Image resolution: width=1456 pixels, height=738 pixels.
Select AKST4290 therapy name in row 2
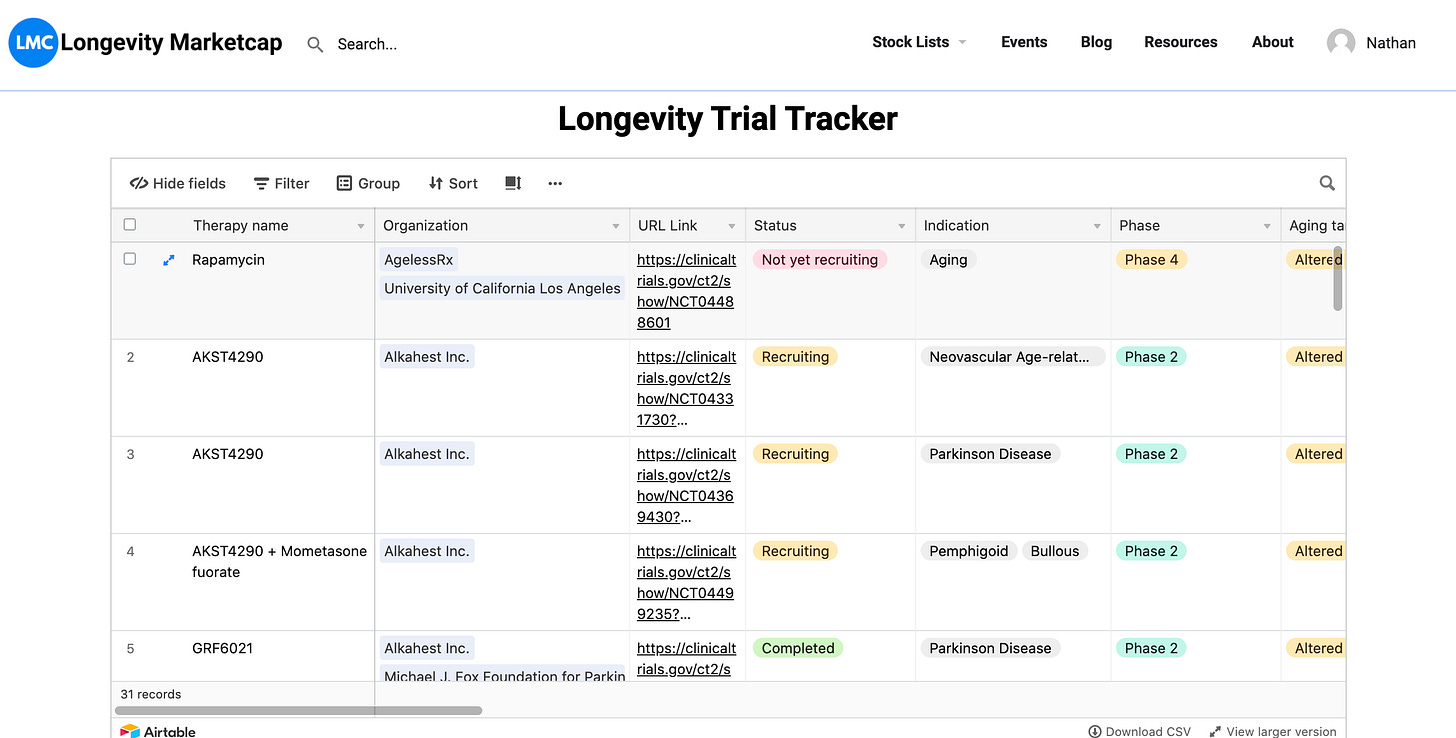pyautogui.click(x=228, y=357)
